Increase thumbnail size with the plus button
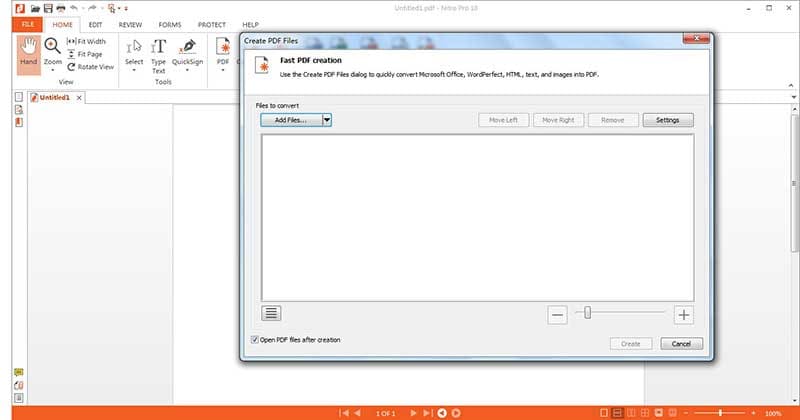The image size is (800, 420). [684, 315]
